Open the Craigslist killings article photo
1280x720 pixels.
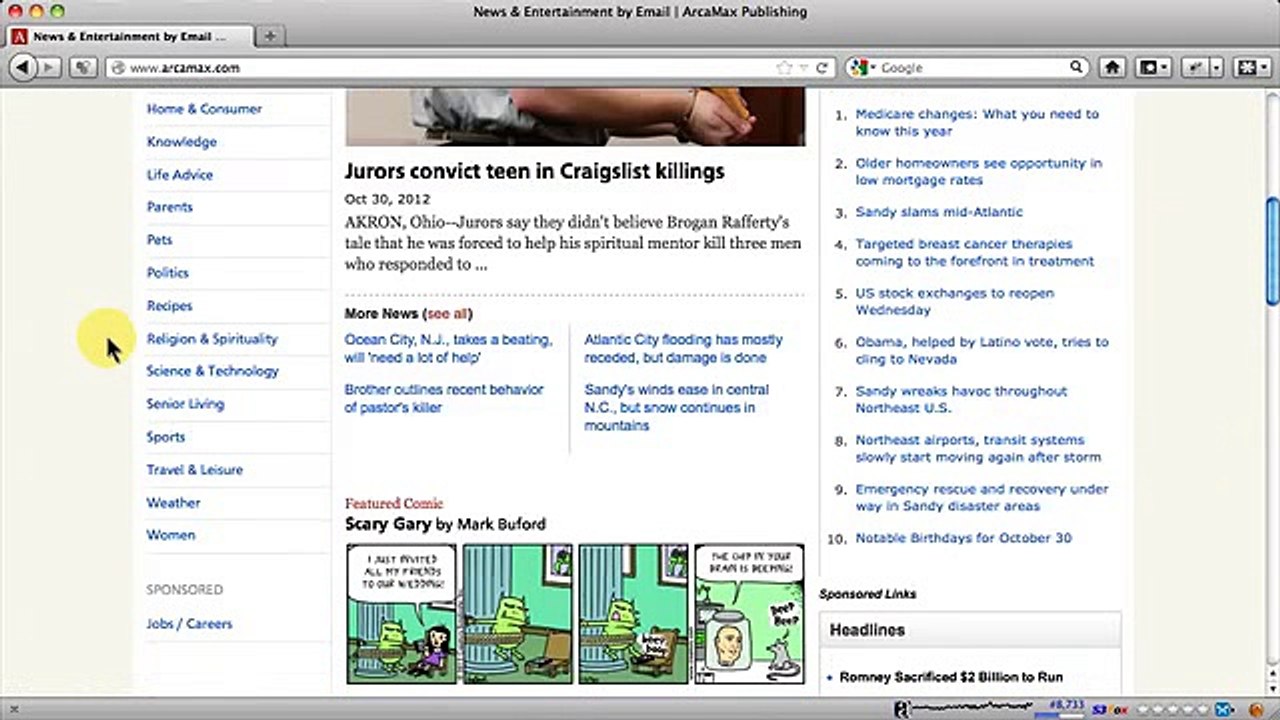575,116
